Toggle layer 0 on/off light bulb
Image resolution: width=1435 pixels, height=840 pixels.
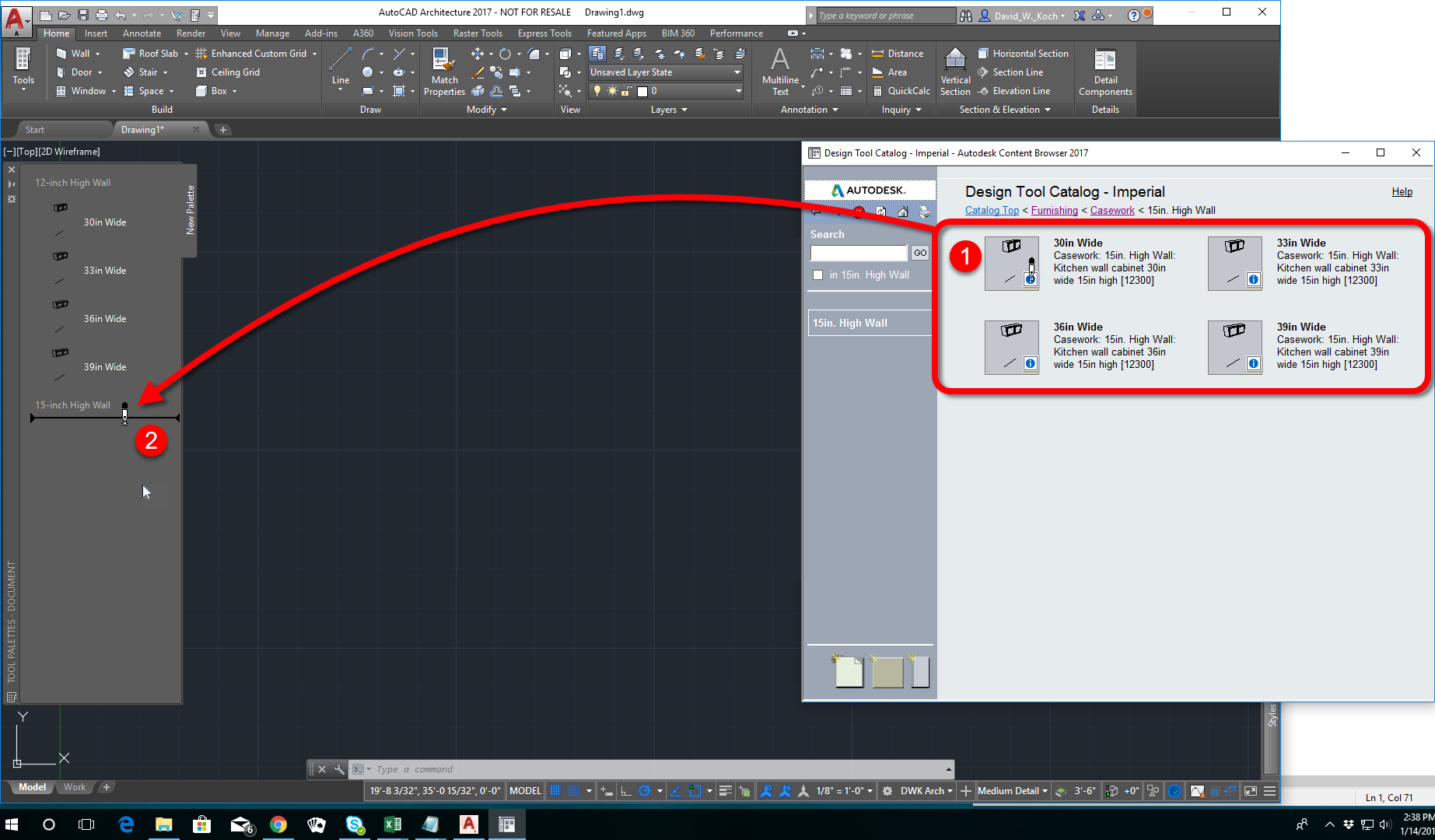597,91
